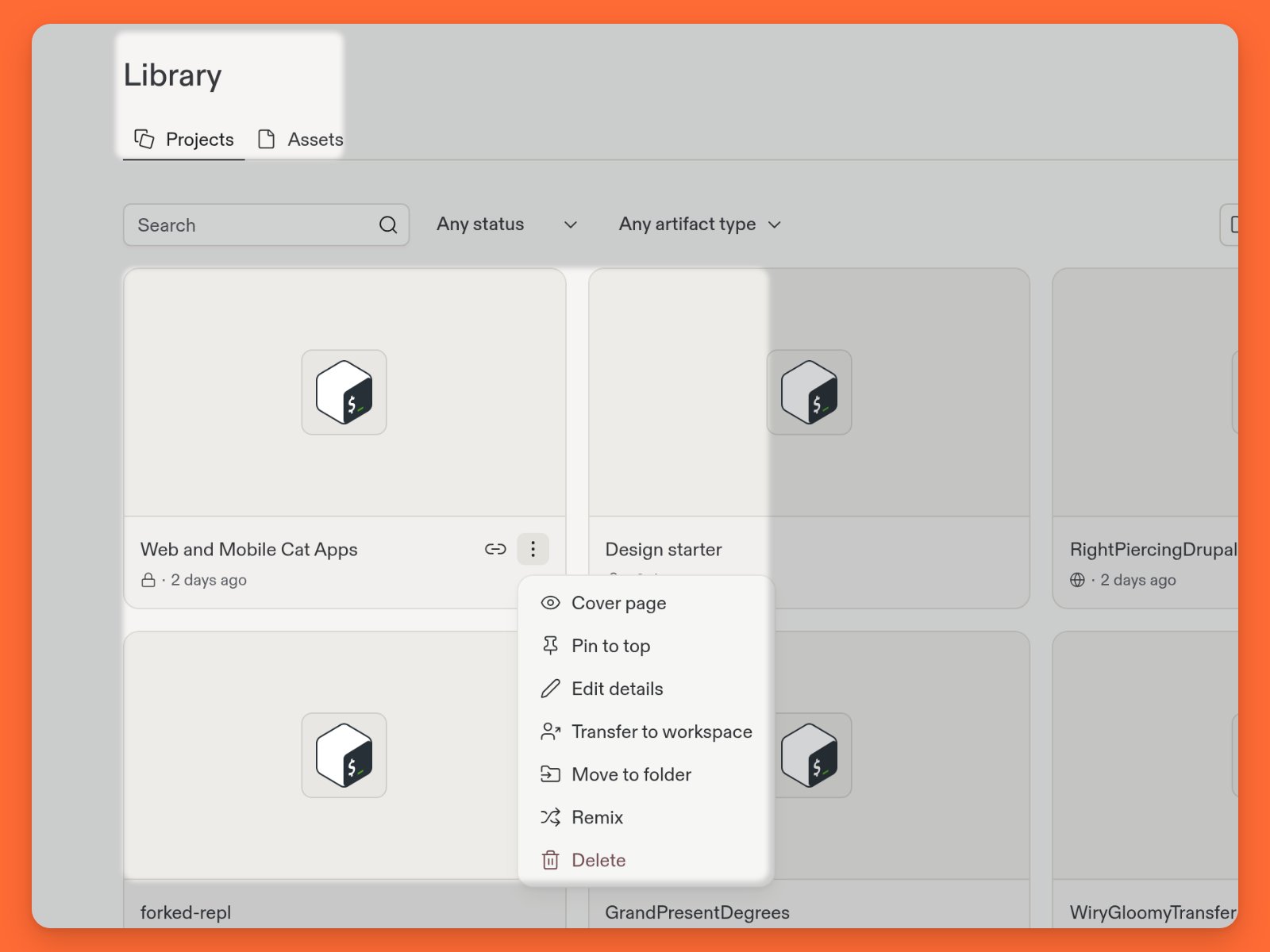
Task: Open the Projects tab
Action: tap(184, 140)
